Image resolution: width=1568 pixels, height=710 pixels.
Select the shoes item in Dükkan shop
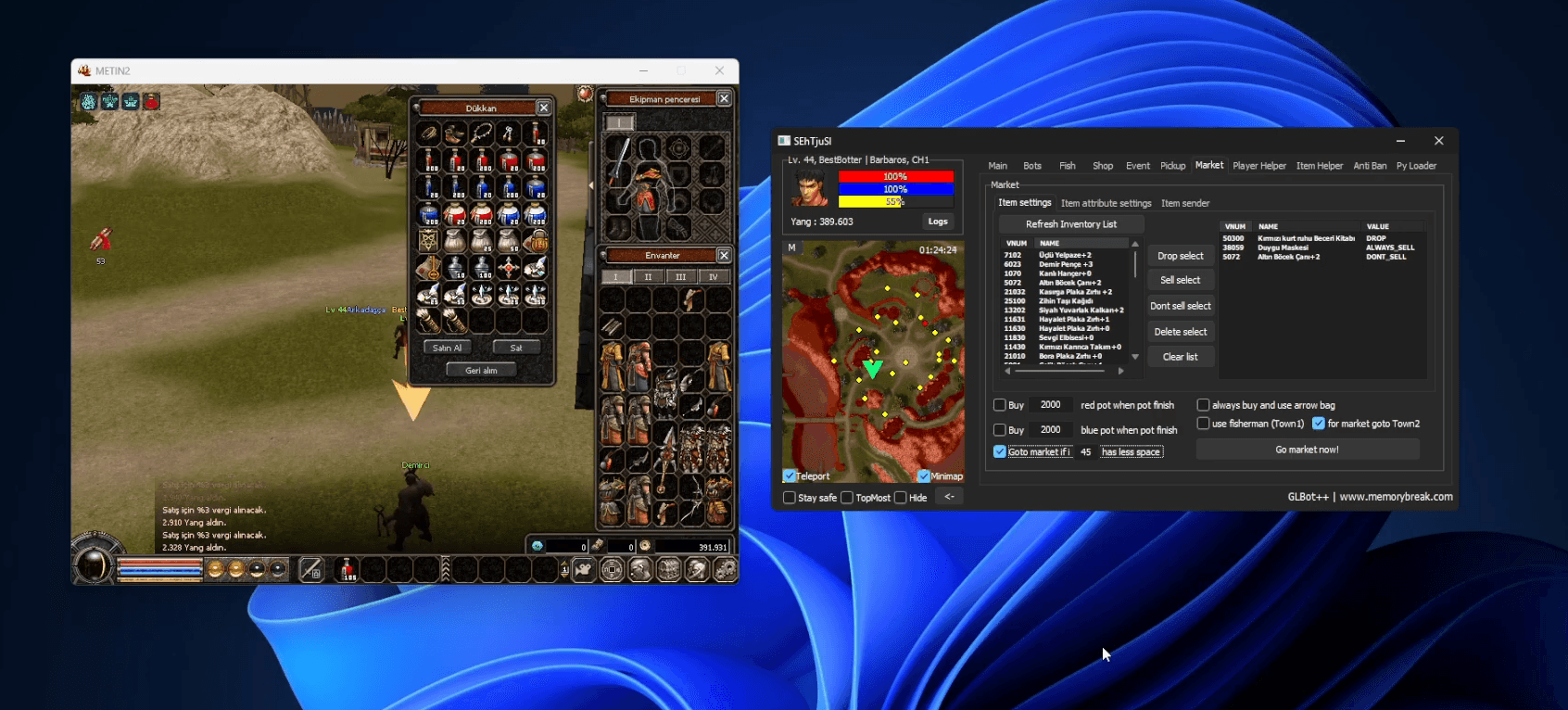point(454,133)
